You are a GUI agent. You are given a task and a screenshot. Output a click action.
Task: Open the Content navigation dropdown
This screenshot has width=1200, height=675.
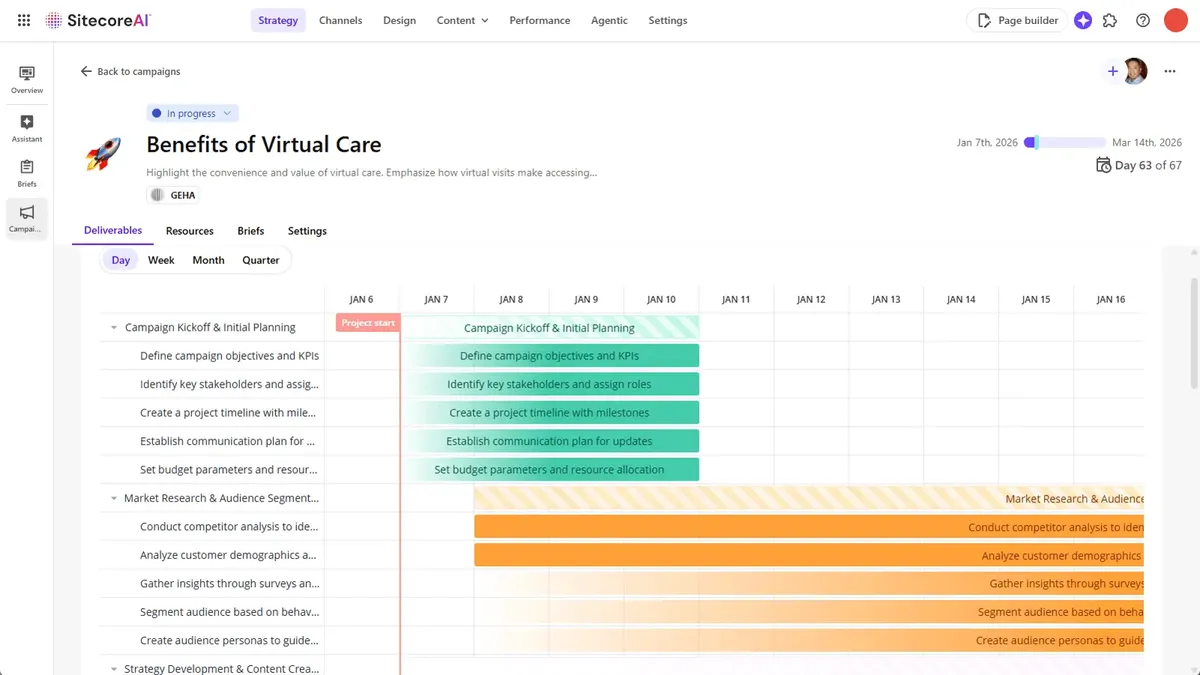(462, 19)
